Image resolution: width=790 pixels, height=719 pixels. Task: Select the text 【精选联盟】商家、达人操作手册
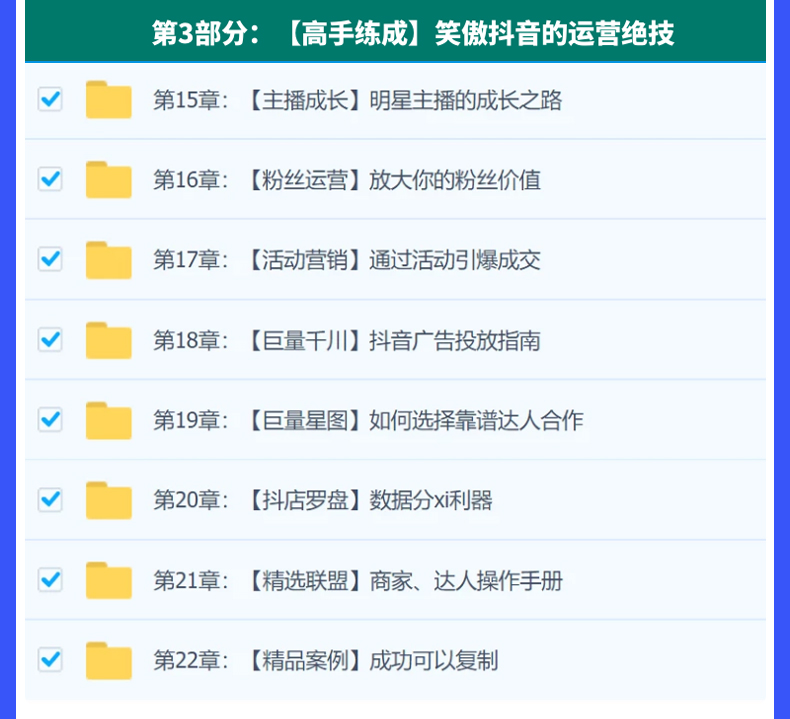click(406, 581)
